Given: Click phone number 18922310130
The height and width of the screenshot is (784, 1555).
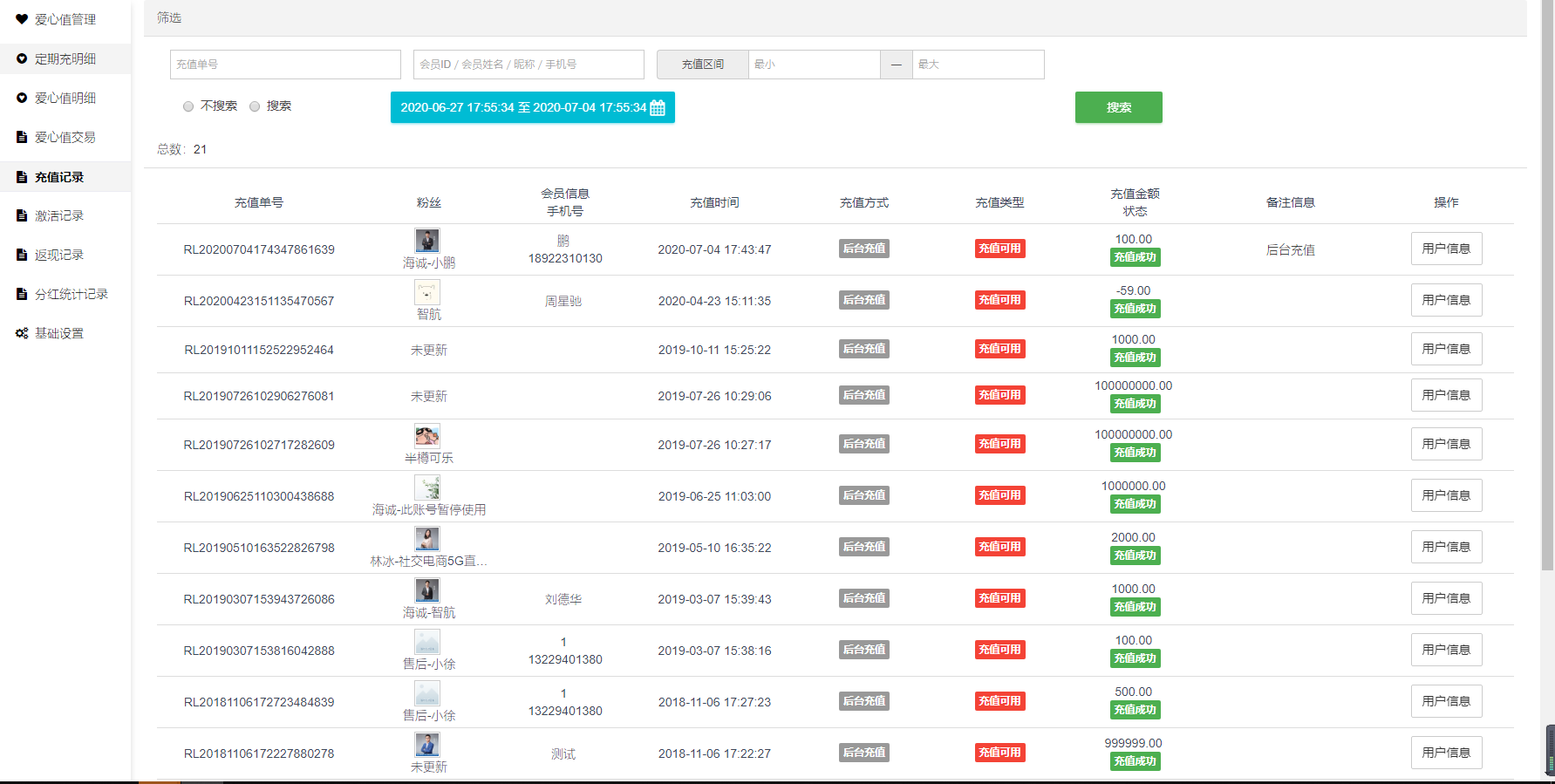Looking at the screenshot, I should click(565, 258).
